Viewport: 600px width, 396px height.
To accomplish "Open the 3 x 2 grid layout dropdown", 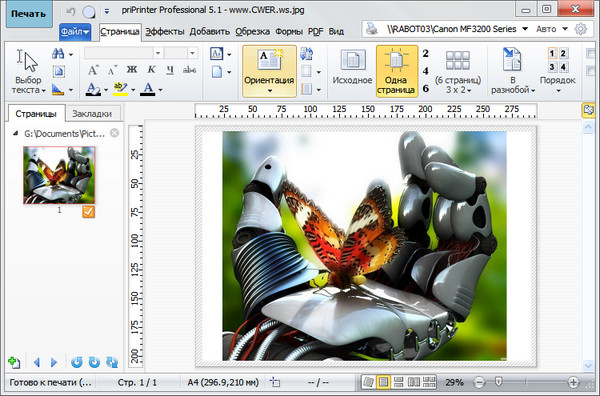I will [458, 71].
